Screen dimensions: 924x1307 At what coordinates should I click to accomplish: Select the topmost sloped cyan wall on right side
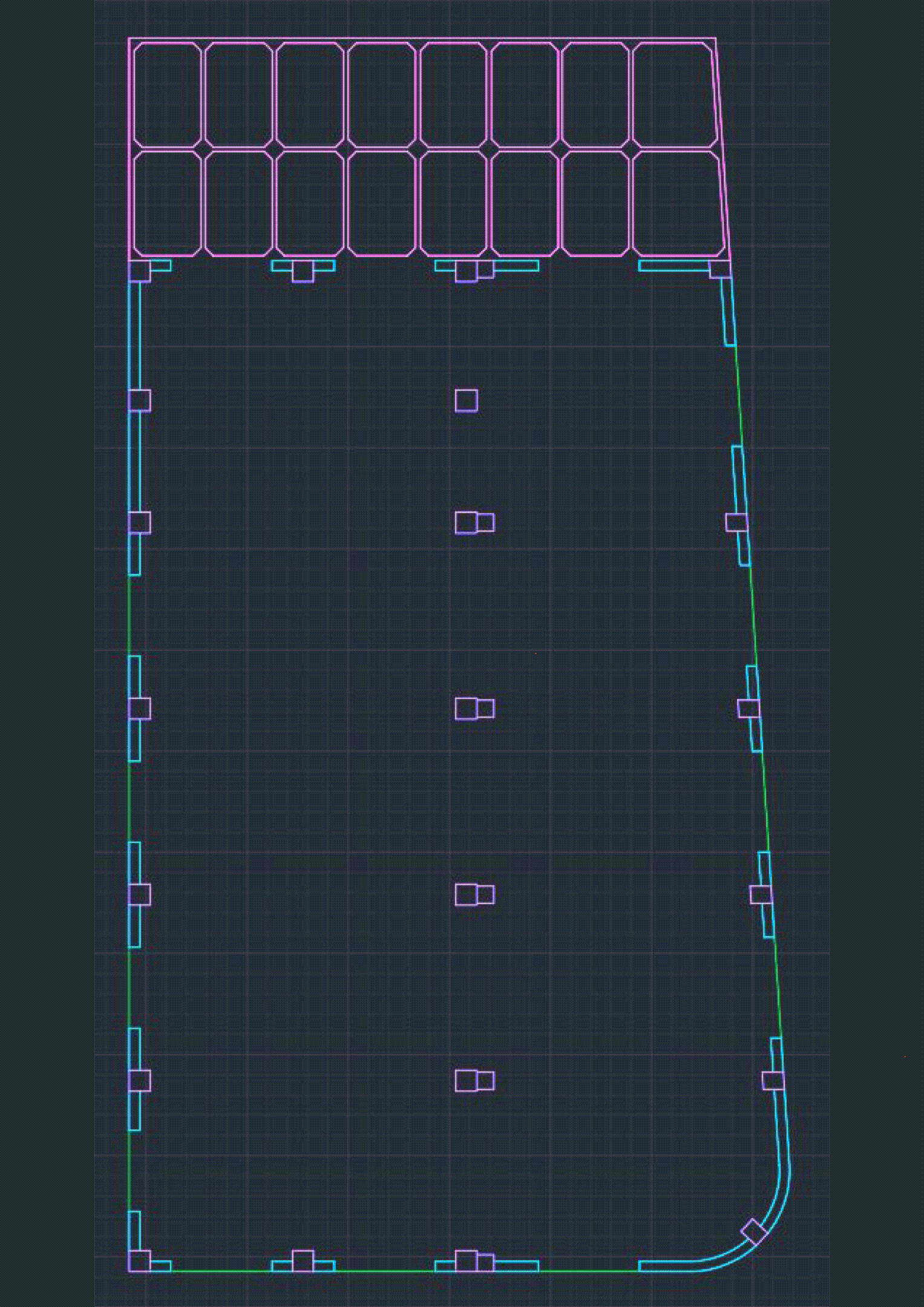coord(729,312)
